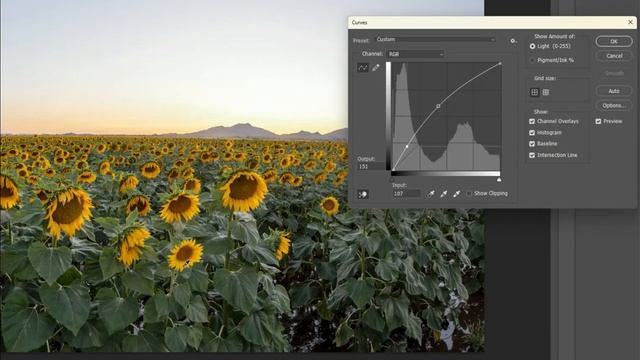Toggle Histogram checkbox

coord(532,133)
